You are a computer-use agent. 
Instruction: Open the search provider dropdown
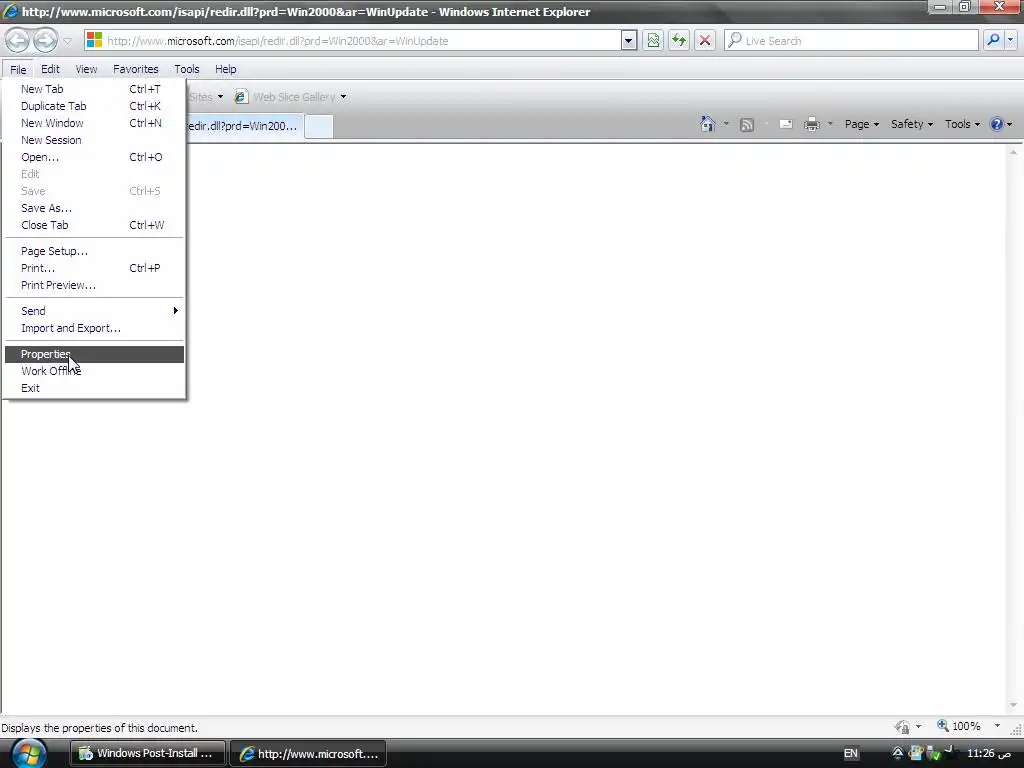click(1010, 40)
